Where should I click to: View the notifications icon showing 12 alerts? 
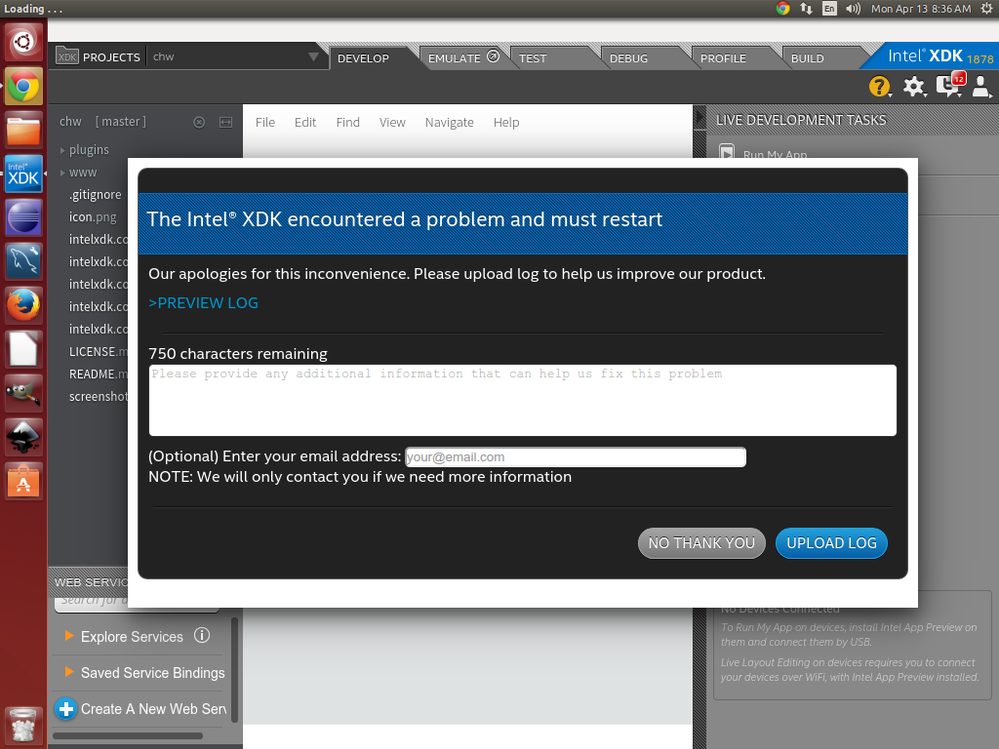pos(949,87)
